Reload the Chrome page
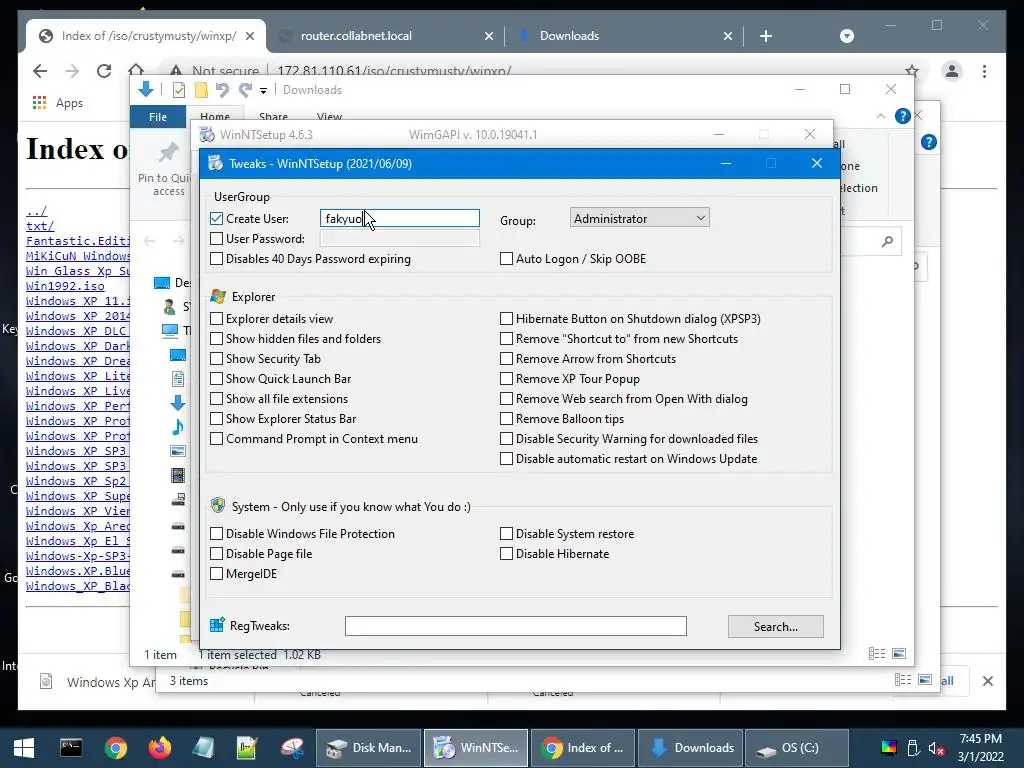 [104, 71]
